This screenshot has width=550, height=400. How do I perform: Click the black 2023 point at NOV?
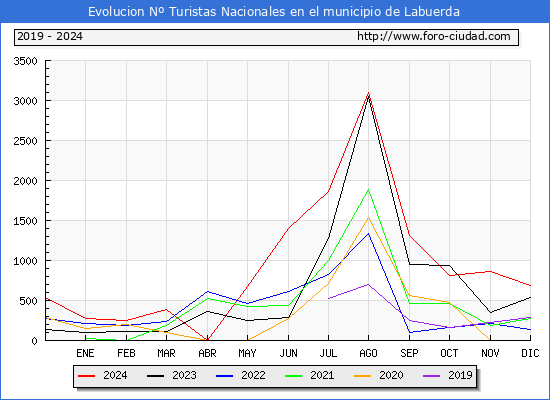pos(490,312)
